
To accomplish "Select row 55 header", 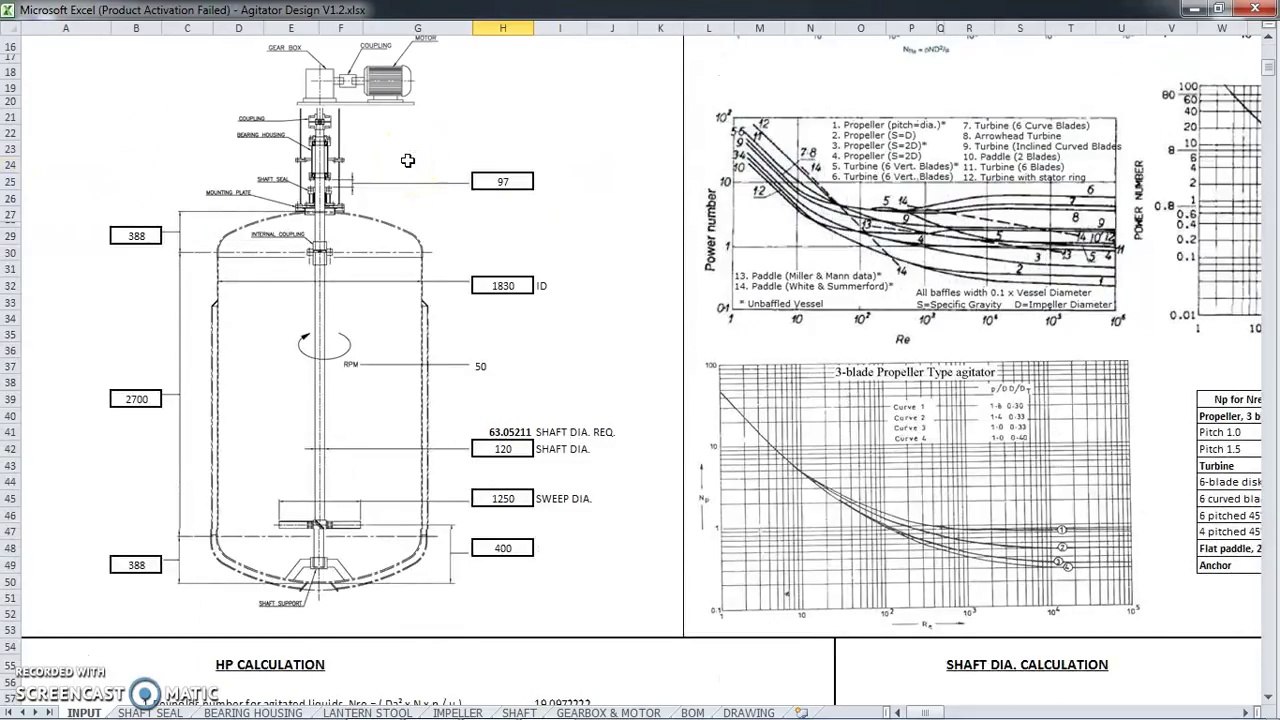I will [x=10, y=664].
